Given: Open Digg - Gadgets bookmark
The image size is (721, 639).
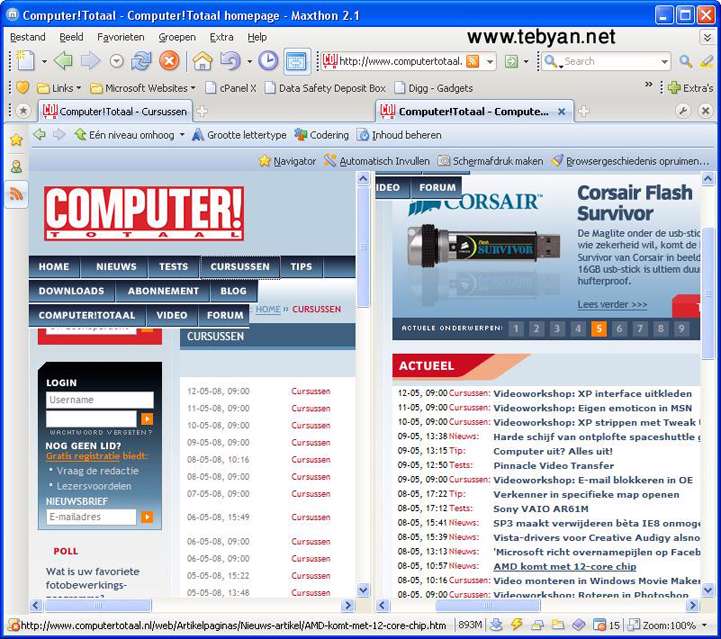Looking at the screenshot, I should pos(434,88).
